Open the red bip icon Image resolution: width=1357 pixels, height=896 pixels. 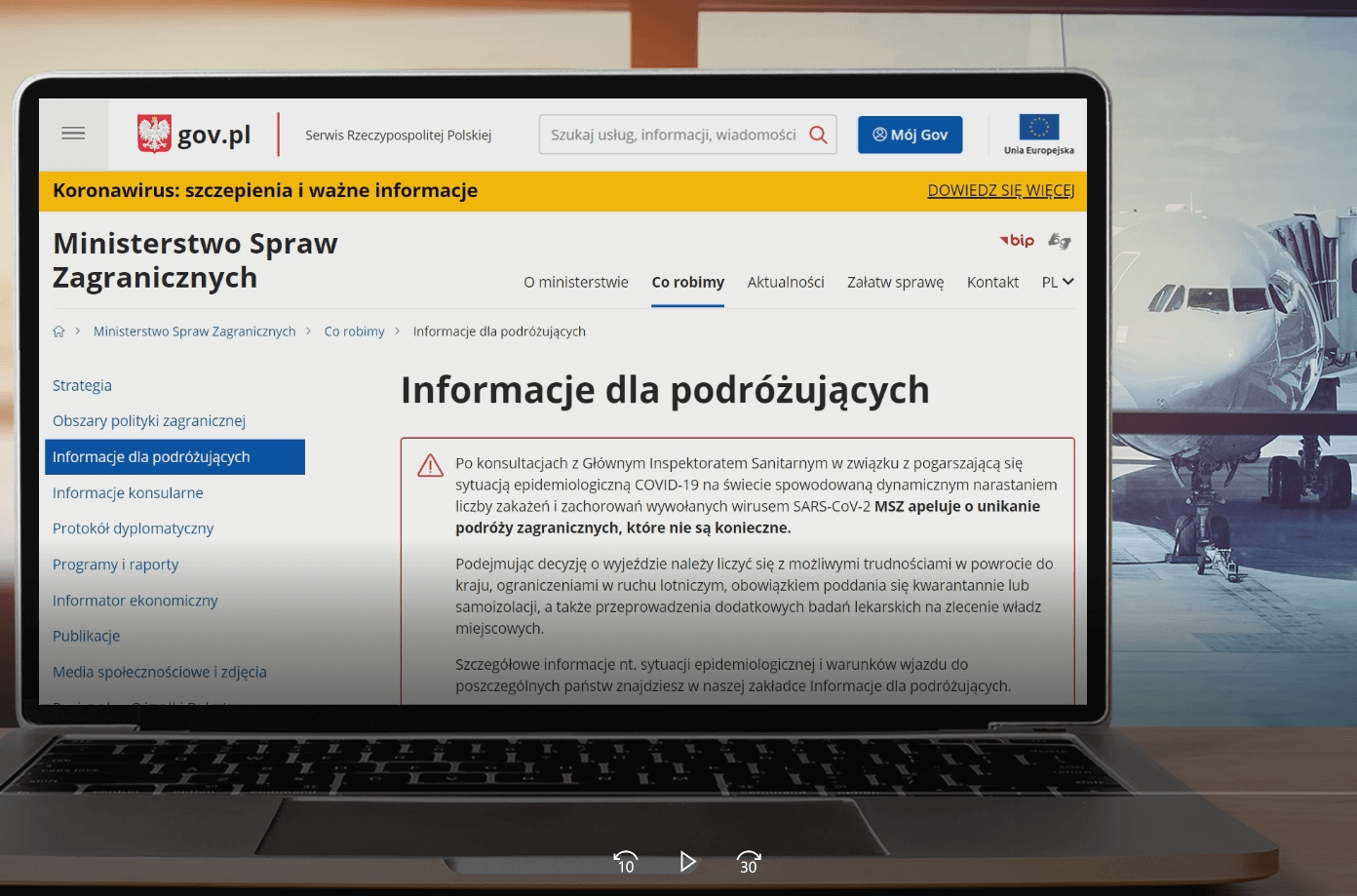point(1017,241)
